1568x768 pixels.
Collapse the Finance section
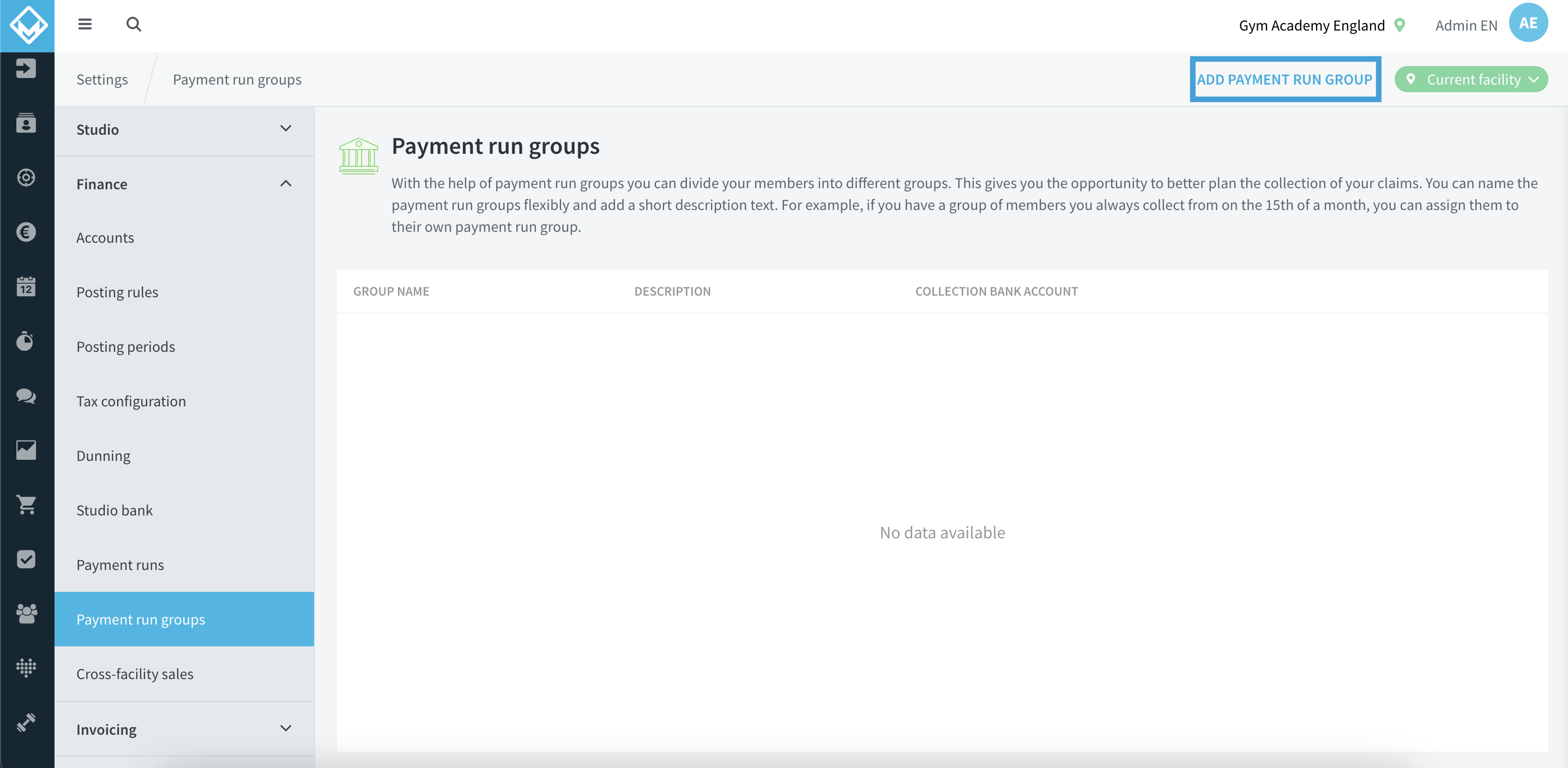[184, 183]
